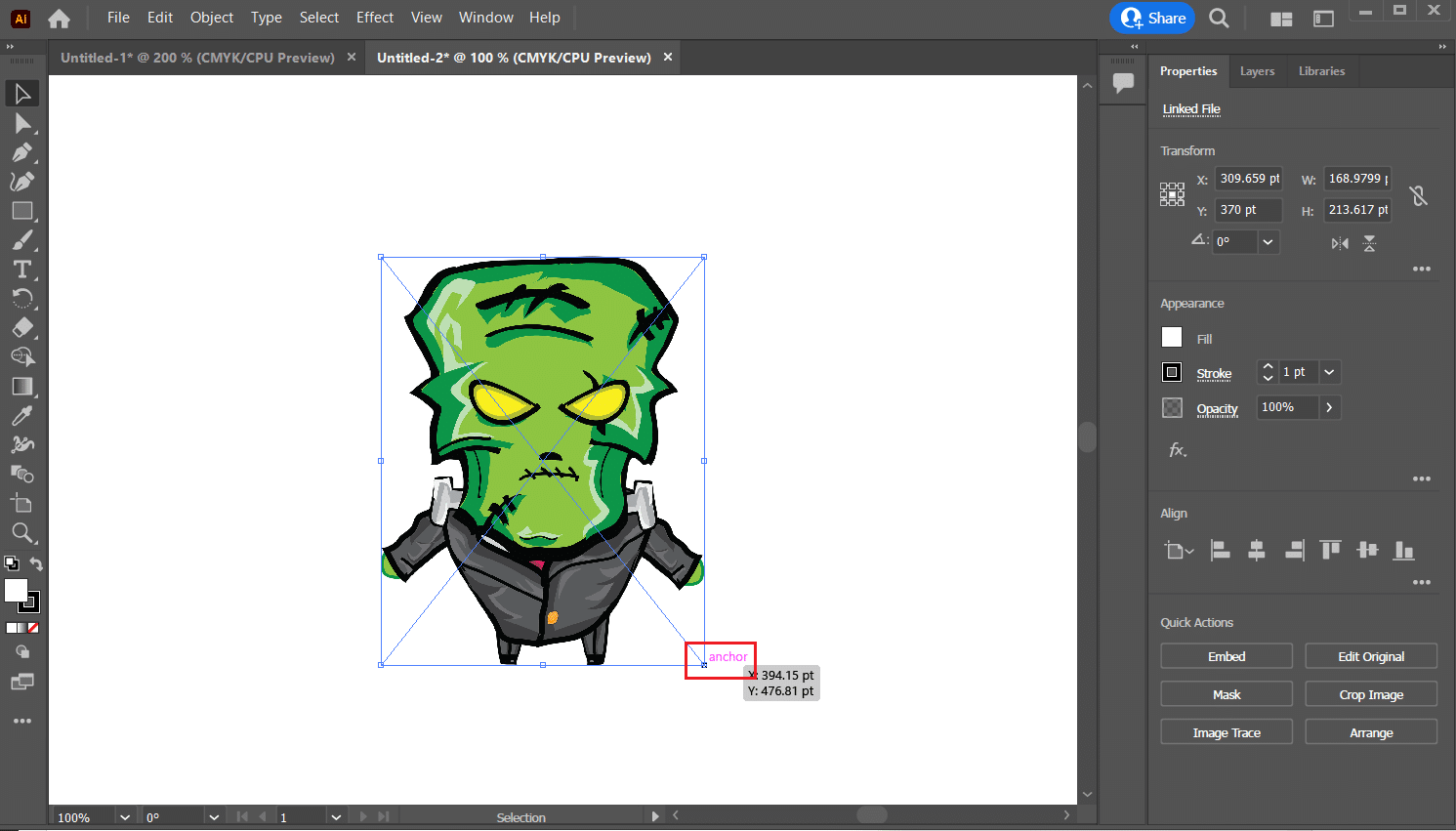The height and width of the screenshot is (831, 1456).
Task: Select the Eyedropper tool
Action: tap(21, 415)
